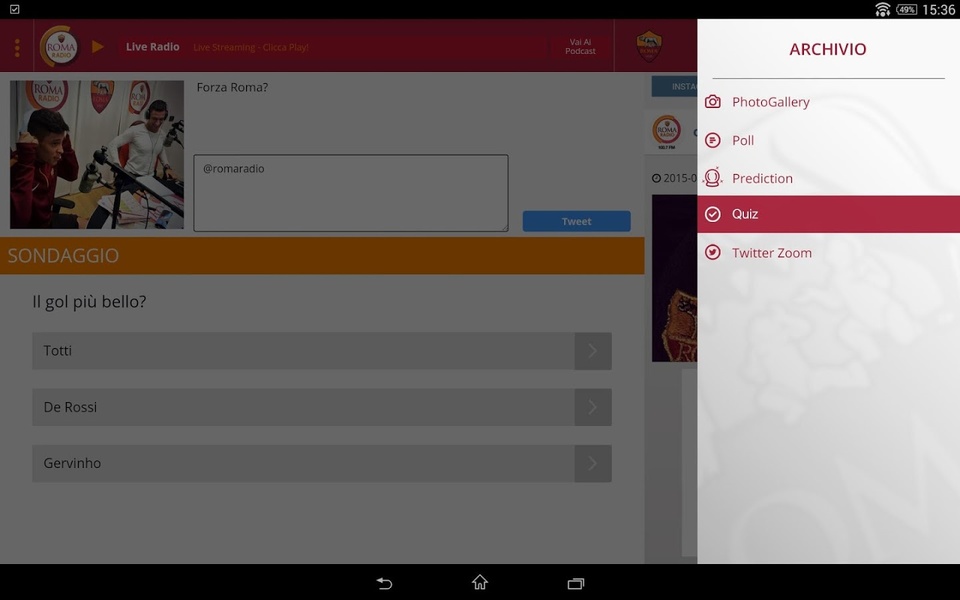The height and width of the screenshot is (600, 960).
Task: Open PhotoGallery camera icon in Archivio
Action: [713, 102]
